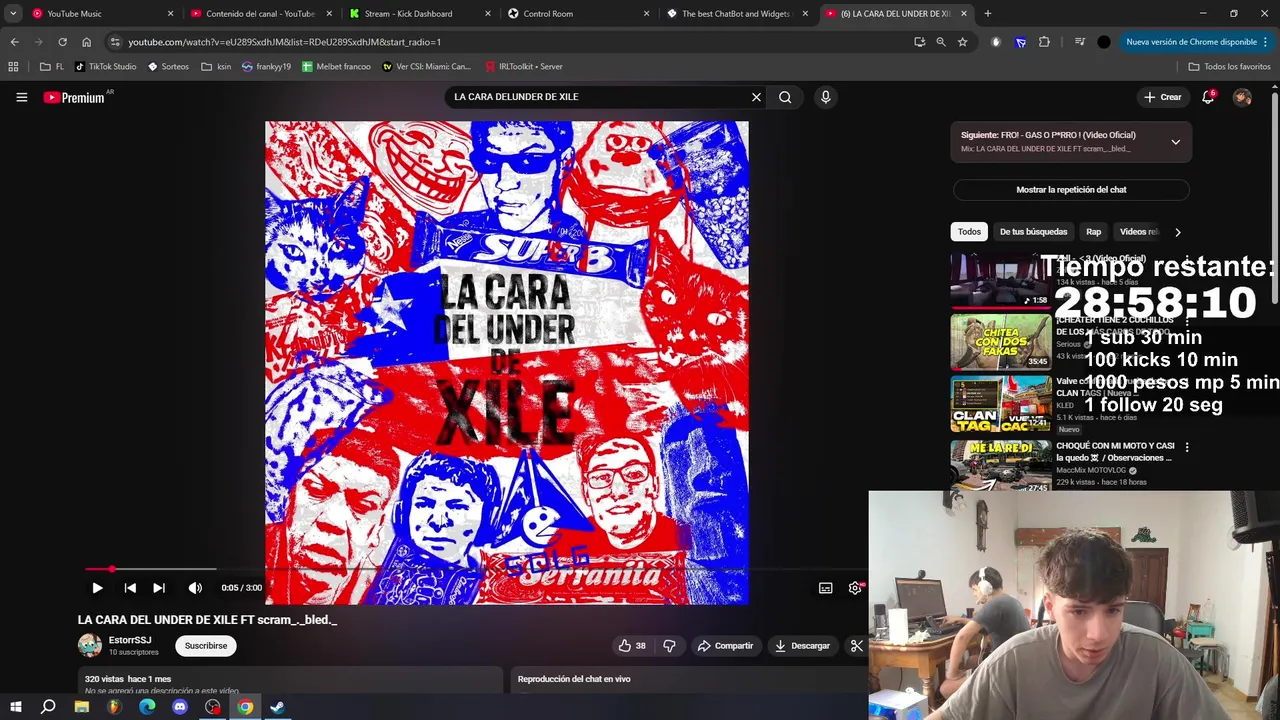Screen dimensions: 1280x720
Task: Reload the page in Chrome
Action: tap(62, 42)
